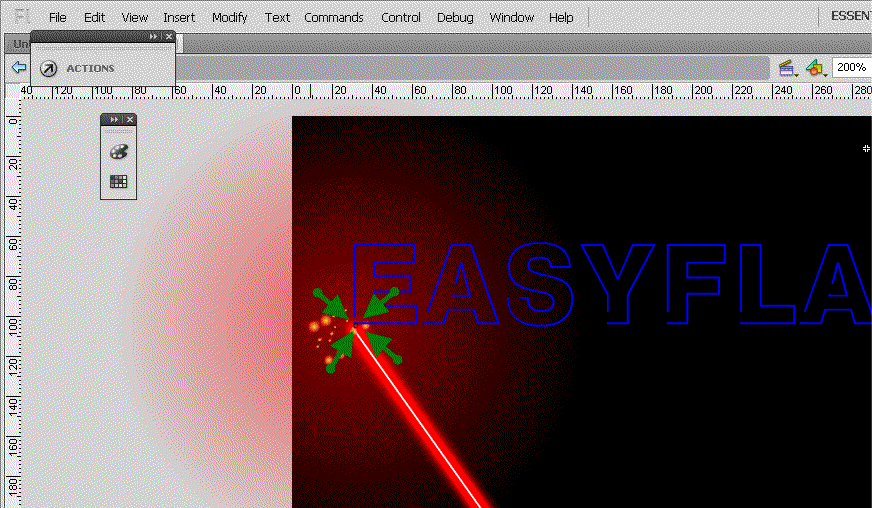Click the 200% zoom field
872x508 pixels.
click(851, 67)
